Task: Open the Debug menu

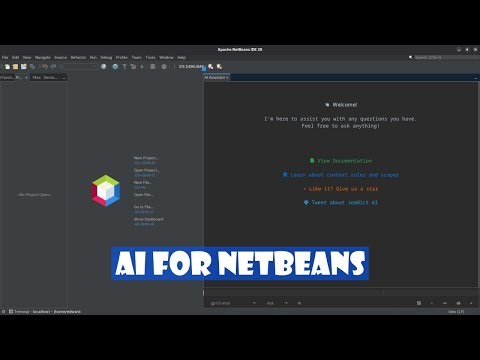Action: click(106, 57)
